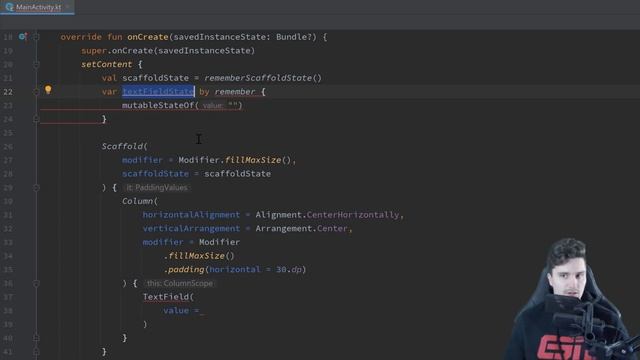Click super.onCreate call on line 19
Screen dimensions: 640x360
tap(168, 51)
